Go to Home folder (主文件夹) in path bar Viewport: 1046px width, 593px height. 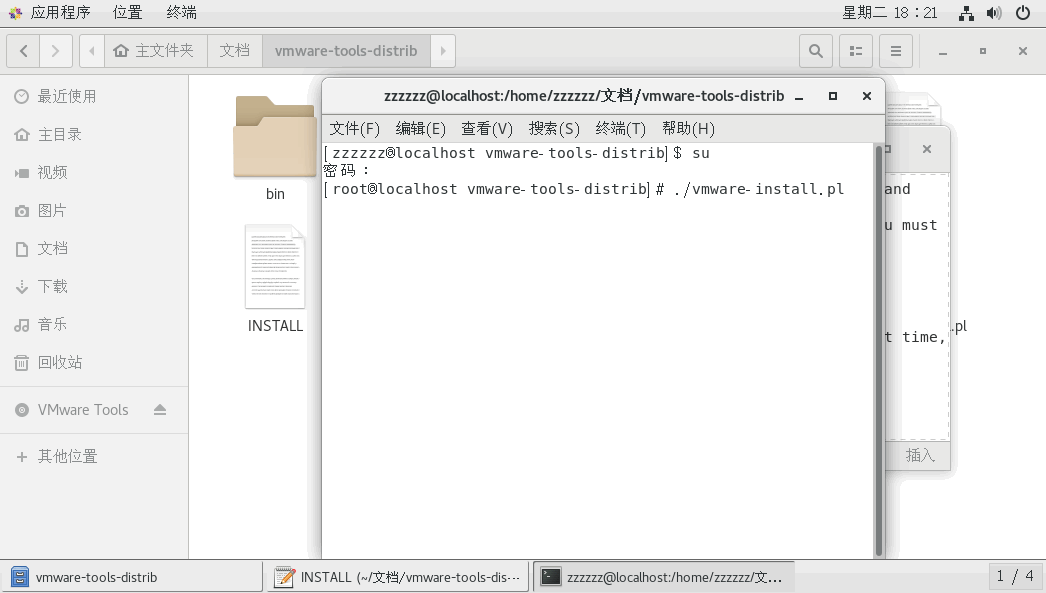[155, 51]
